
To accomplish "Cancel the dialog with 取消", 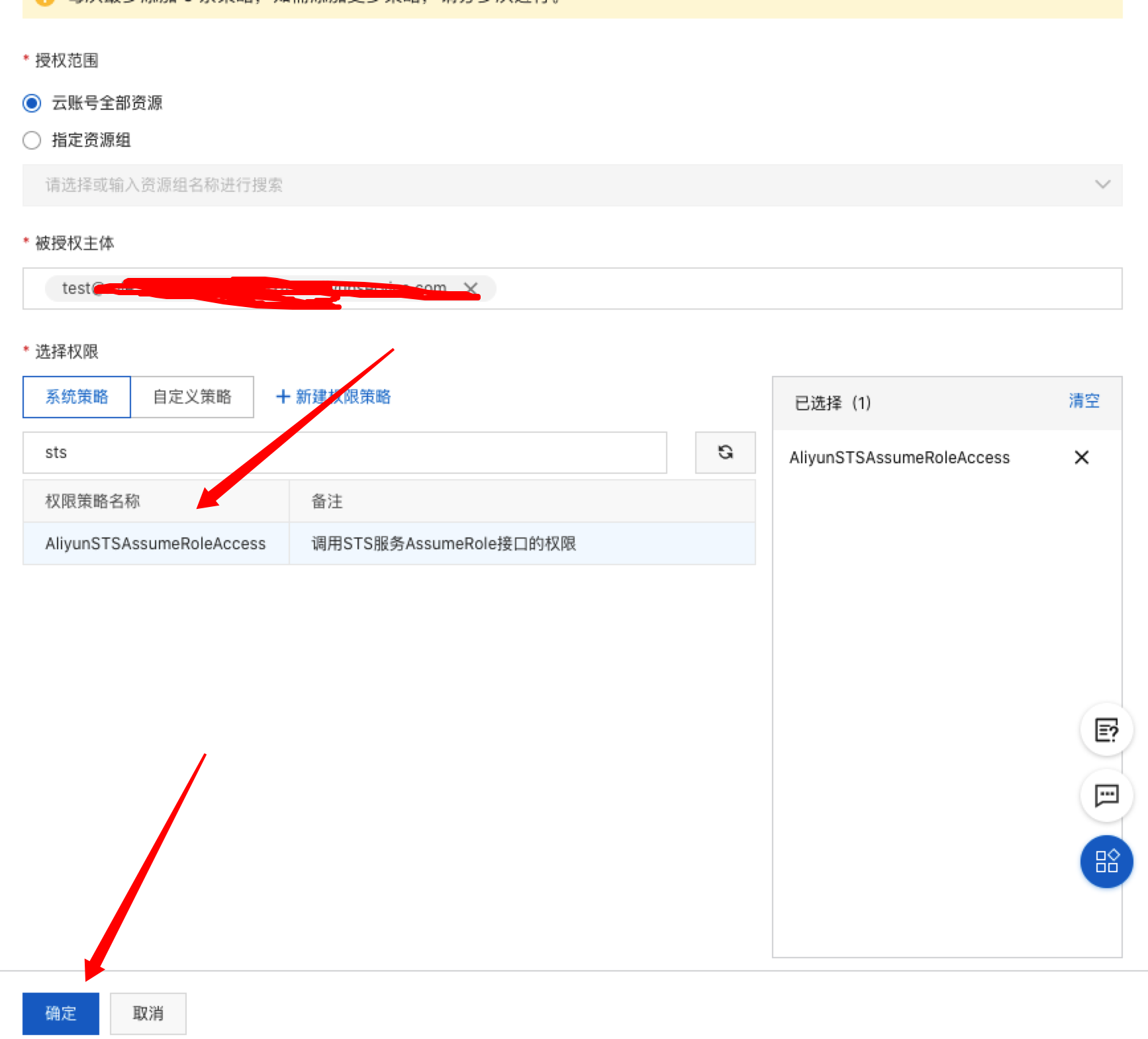I will [148, 1013].
